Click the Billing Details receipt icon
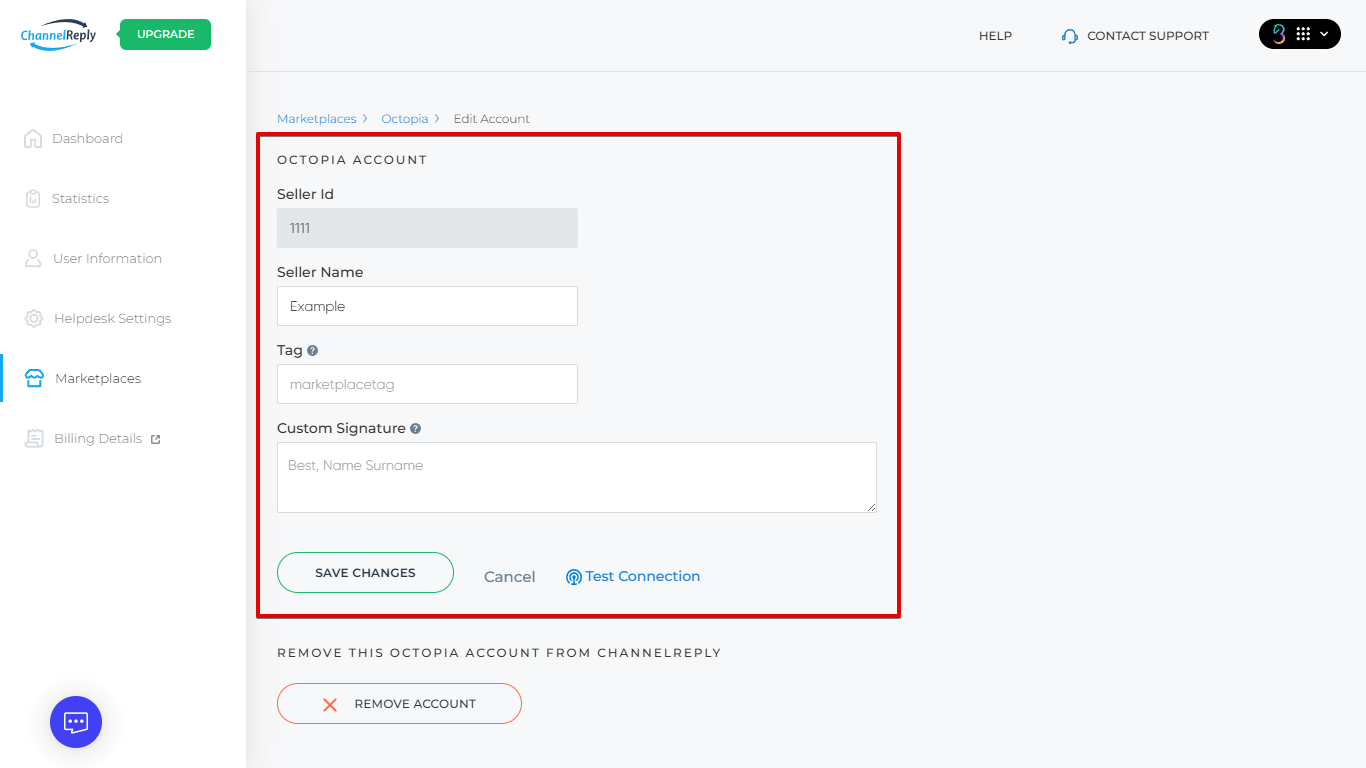This screenshot has height=768, width=1366. [34, 438]
